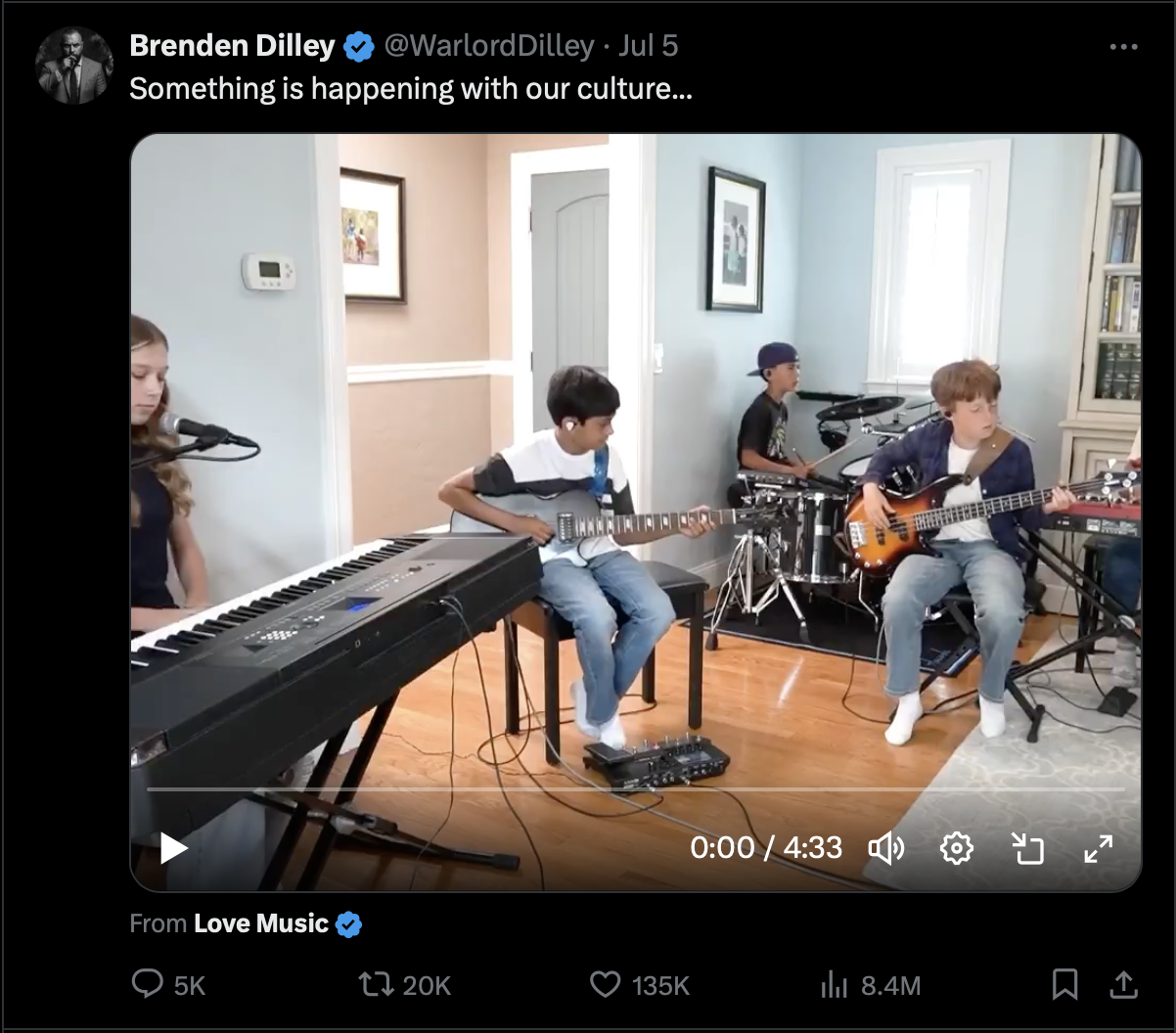Repost using the 20K retweet icon

(x=377, y=983)
